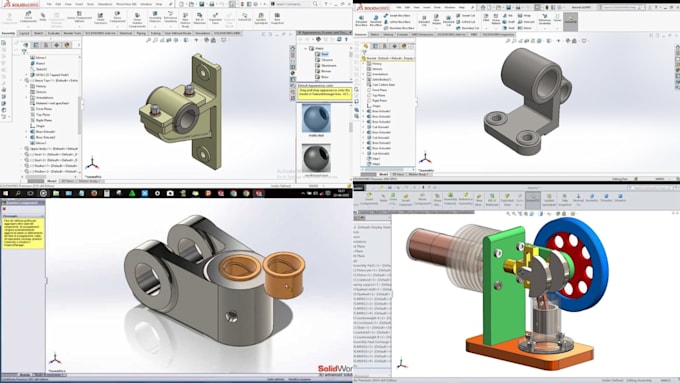Click New Motion Study in bearing assembly ribbon
This screenshot has height=383, width=680.
pyautogui.click(x=185, y=20)
